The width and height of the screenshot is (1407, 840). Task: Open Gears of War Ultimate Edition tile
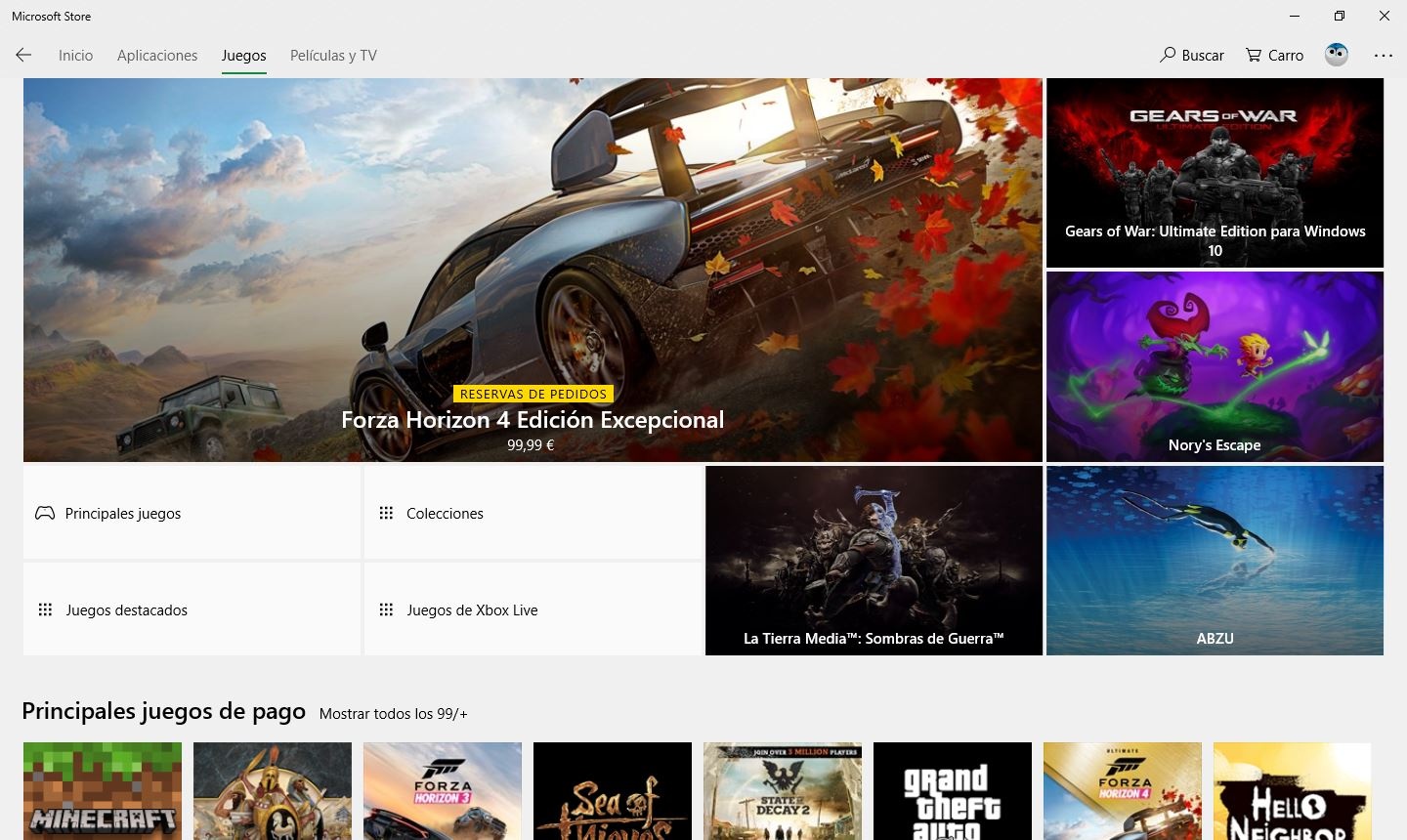1215,173
